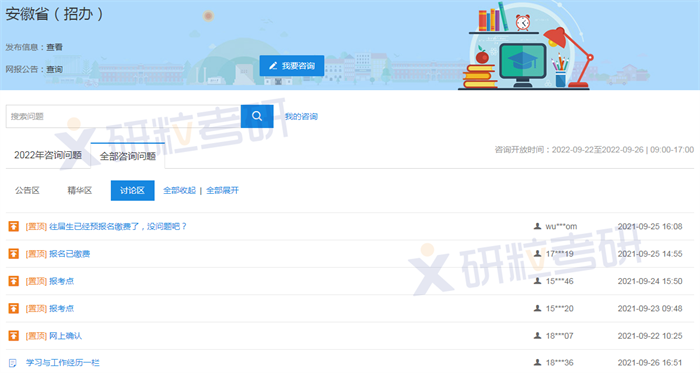Click user icon next to 17***19
The image size is (700, 373).
click(538, 253)
